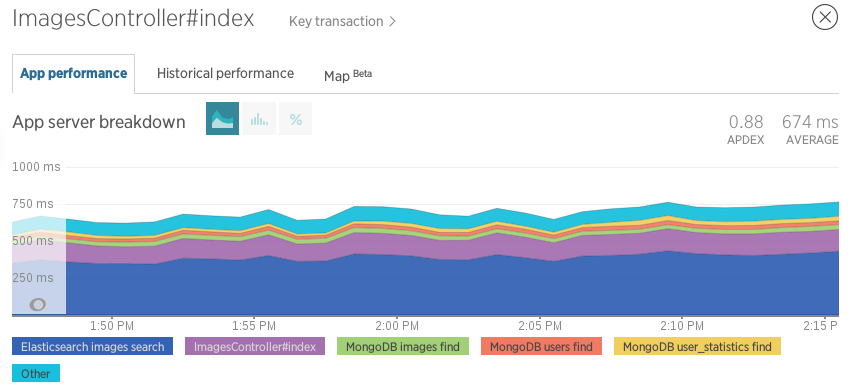Switch to the percentage breakdown view
This screenshot has width=853, height=390.
[x=295, y=119]
